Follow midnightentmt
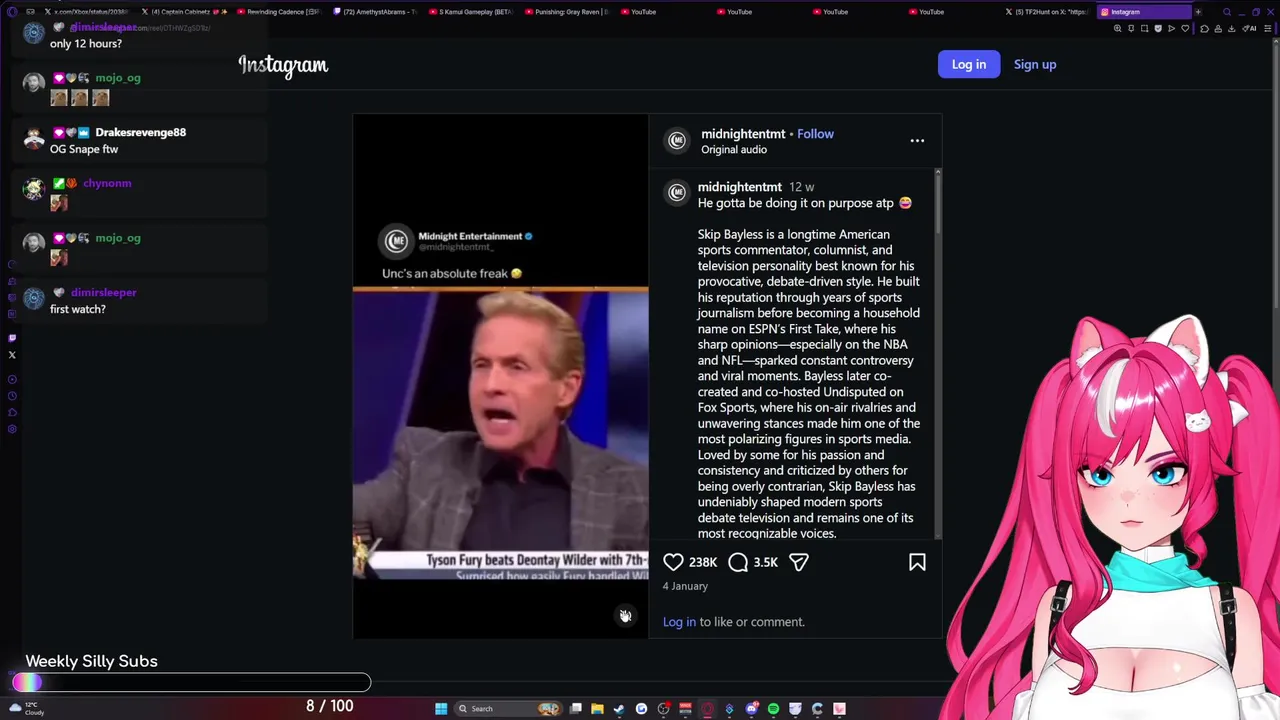The height and width of the screenshot is (720, 1280). 815,134
